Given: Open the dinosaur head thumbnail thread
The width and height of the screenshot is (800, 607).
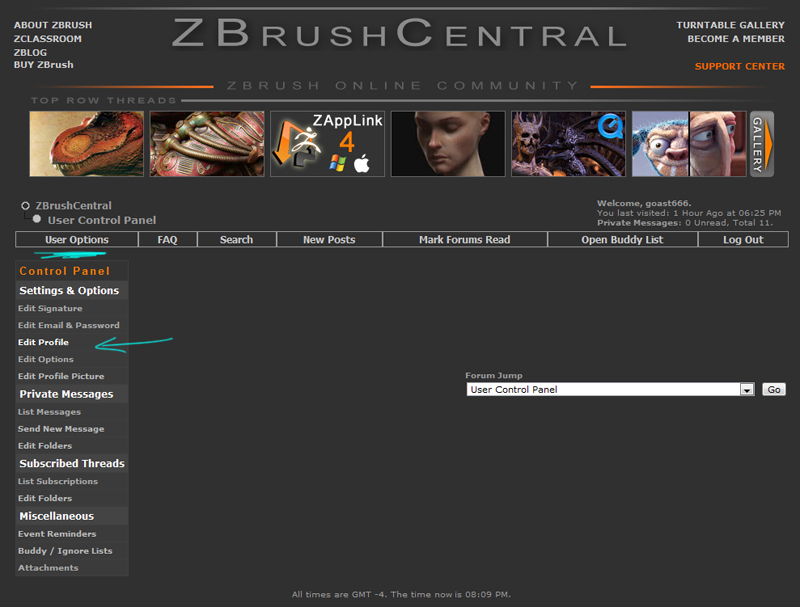Looking at the screenshot, I should [86, 144].
